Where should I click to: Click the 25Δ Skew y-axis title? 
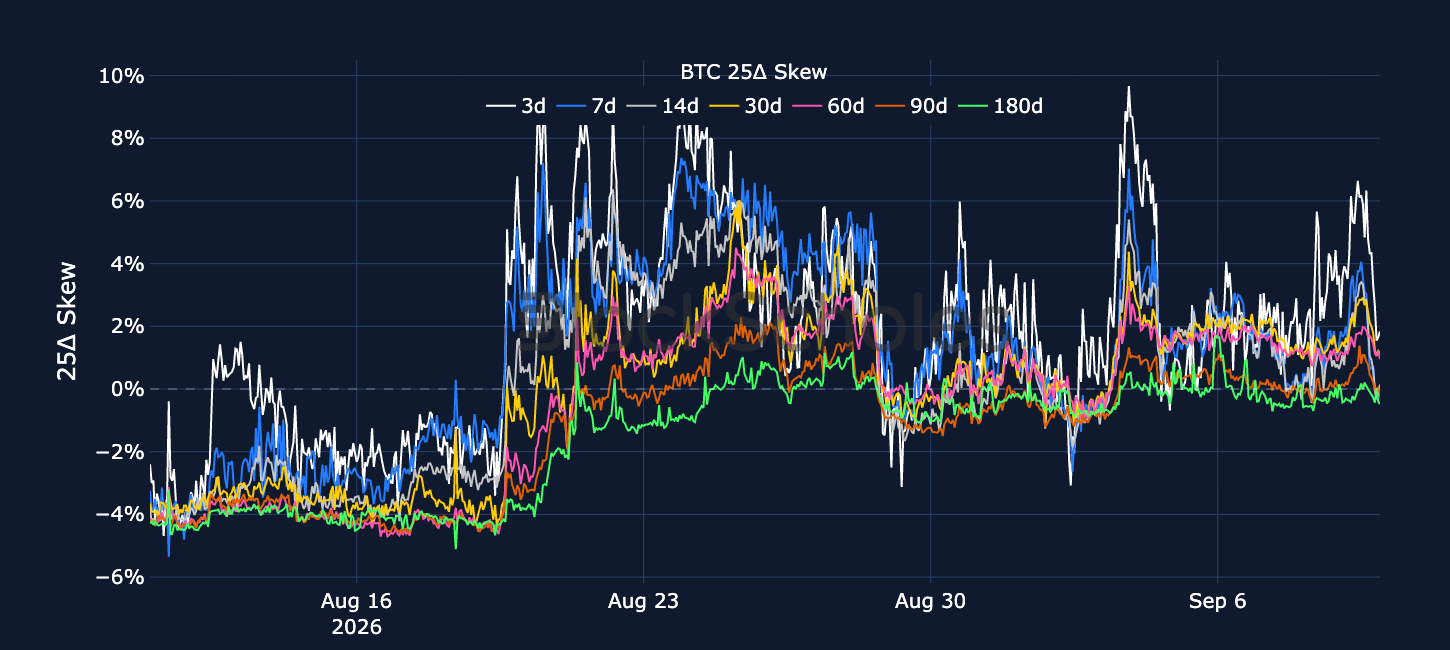(x=67, y=320)
